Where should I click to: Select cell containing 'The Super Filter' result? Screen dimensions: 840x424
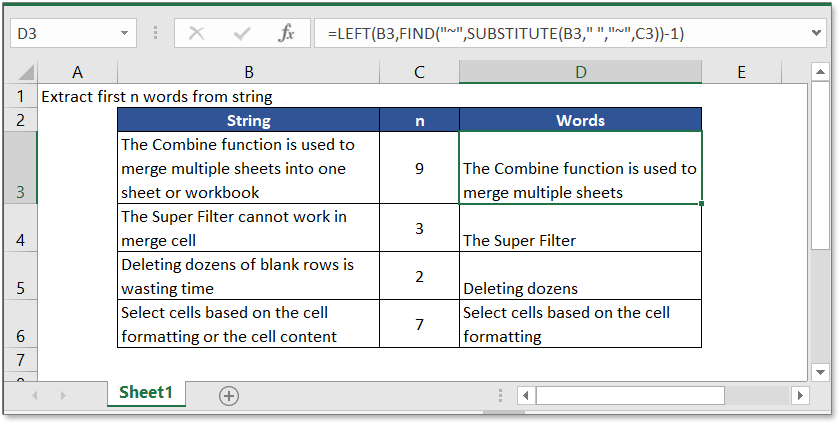tap(580, 229)
